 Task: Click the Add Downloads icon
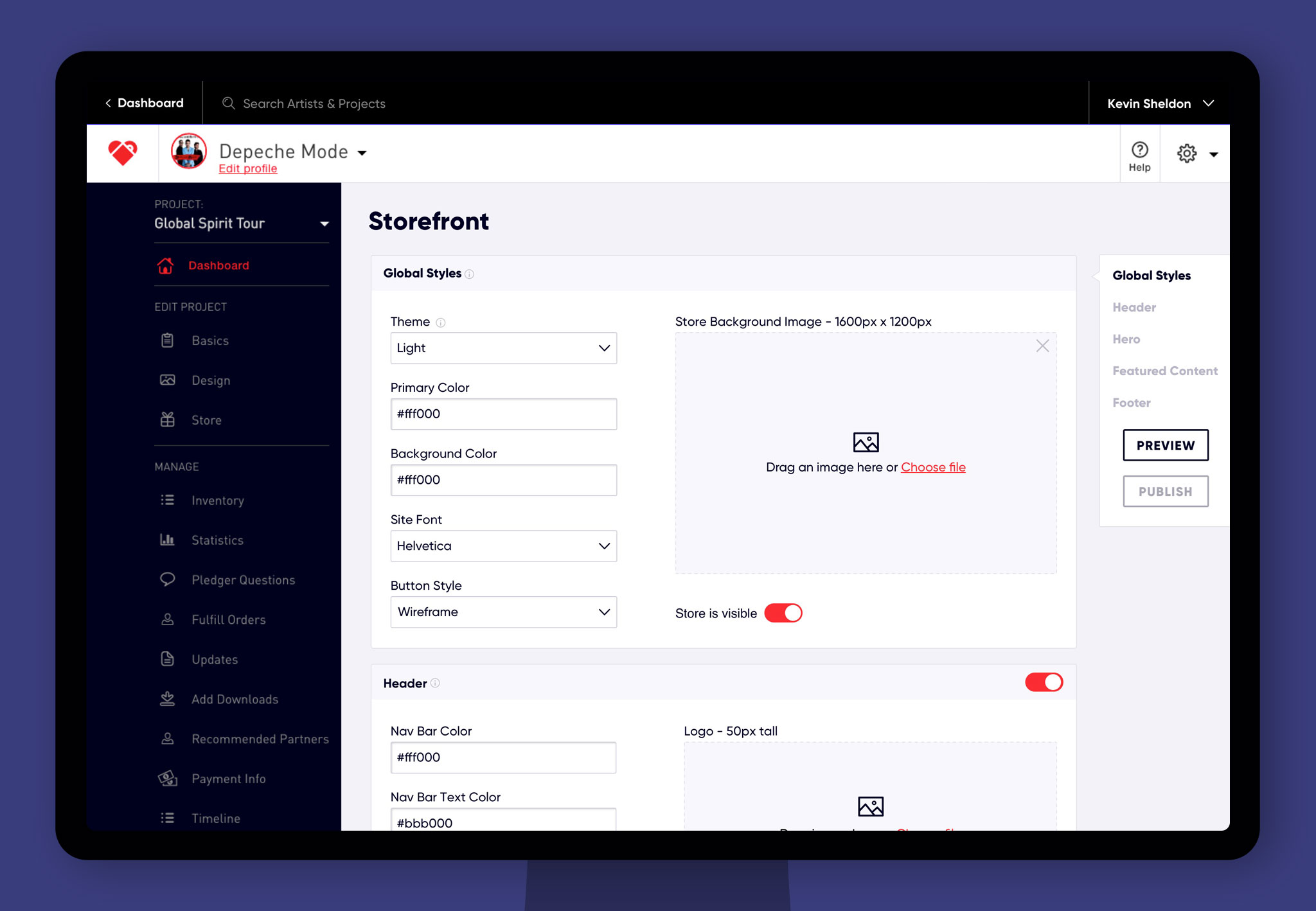click(x=166, y=699)
